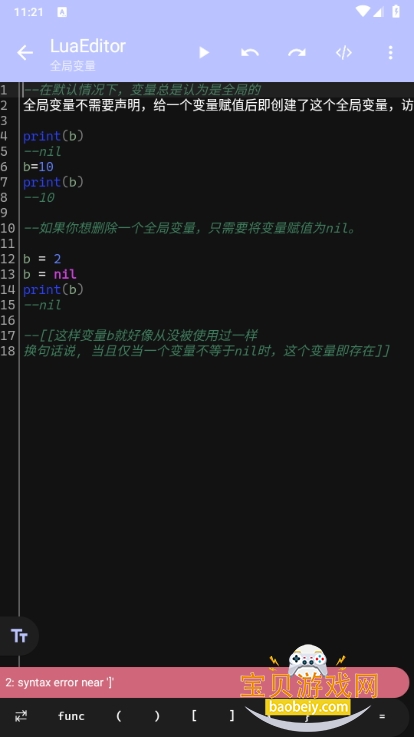
Task: Select line number 17 in gutter
Action: [x=8, y=336]
